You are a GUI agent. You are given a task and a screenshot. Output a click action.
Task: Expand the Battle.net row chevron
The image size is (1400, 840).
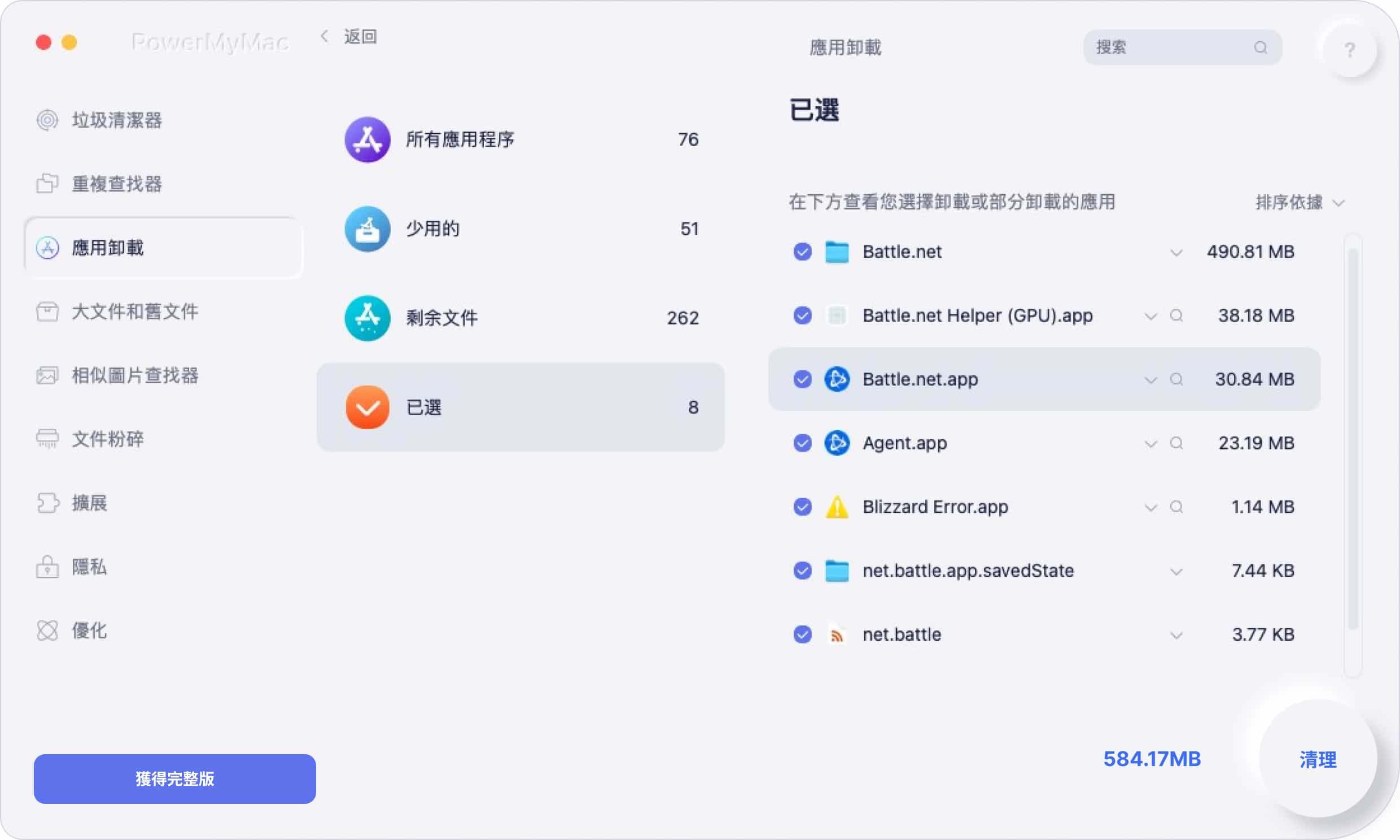point(1176,252)
